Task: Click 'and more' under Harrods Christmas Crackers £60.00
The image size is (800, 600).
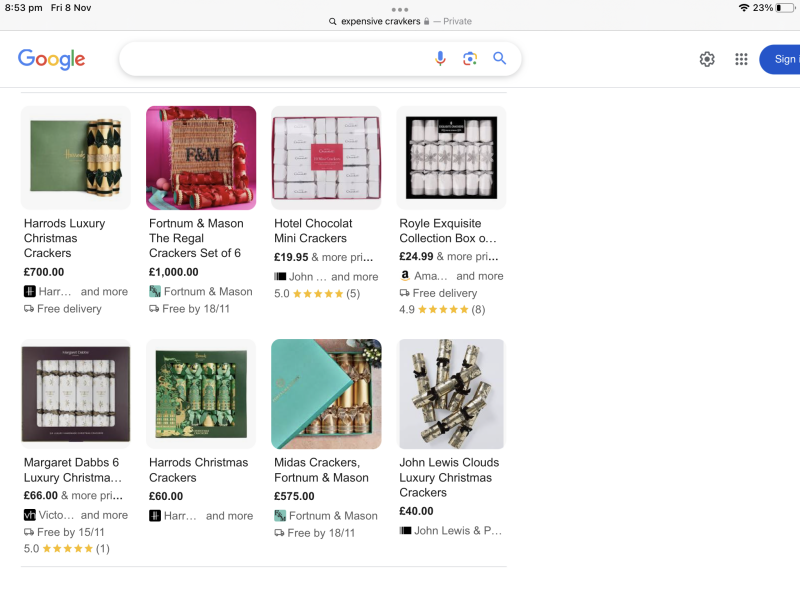Action: pyautogui.click(x=229, y=515)
